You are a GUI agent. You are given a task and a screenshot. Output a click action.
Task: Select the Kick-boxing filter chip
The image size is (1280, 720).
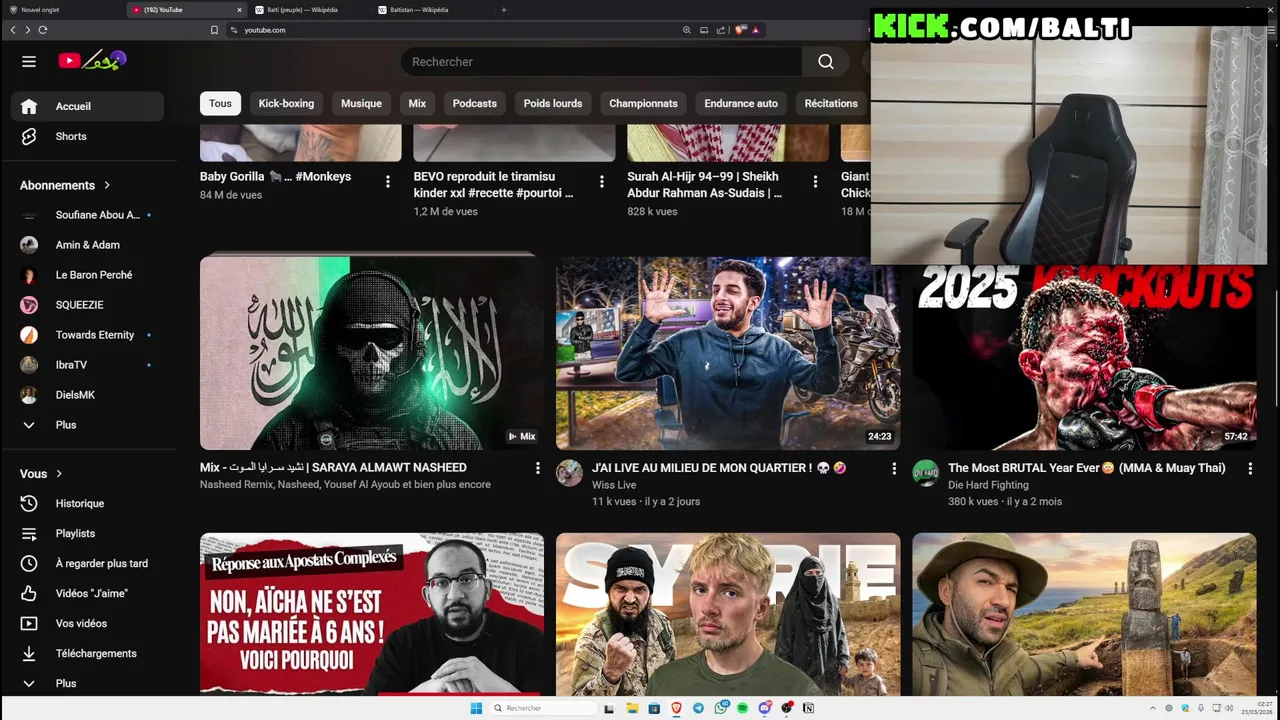pyautogui.click(x=286, y=103)
